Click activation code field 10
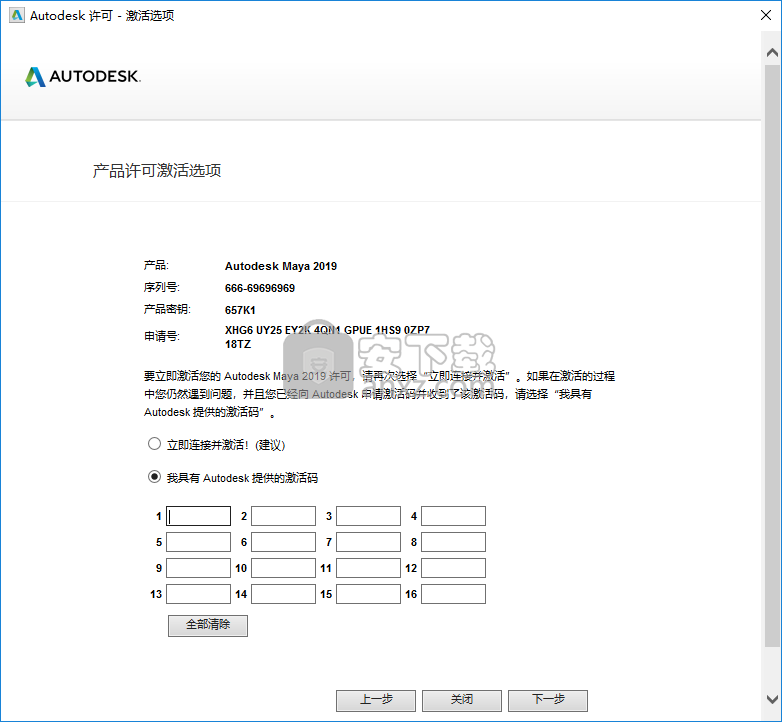The image size is (782, 722). click(283, 568)
